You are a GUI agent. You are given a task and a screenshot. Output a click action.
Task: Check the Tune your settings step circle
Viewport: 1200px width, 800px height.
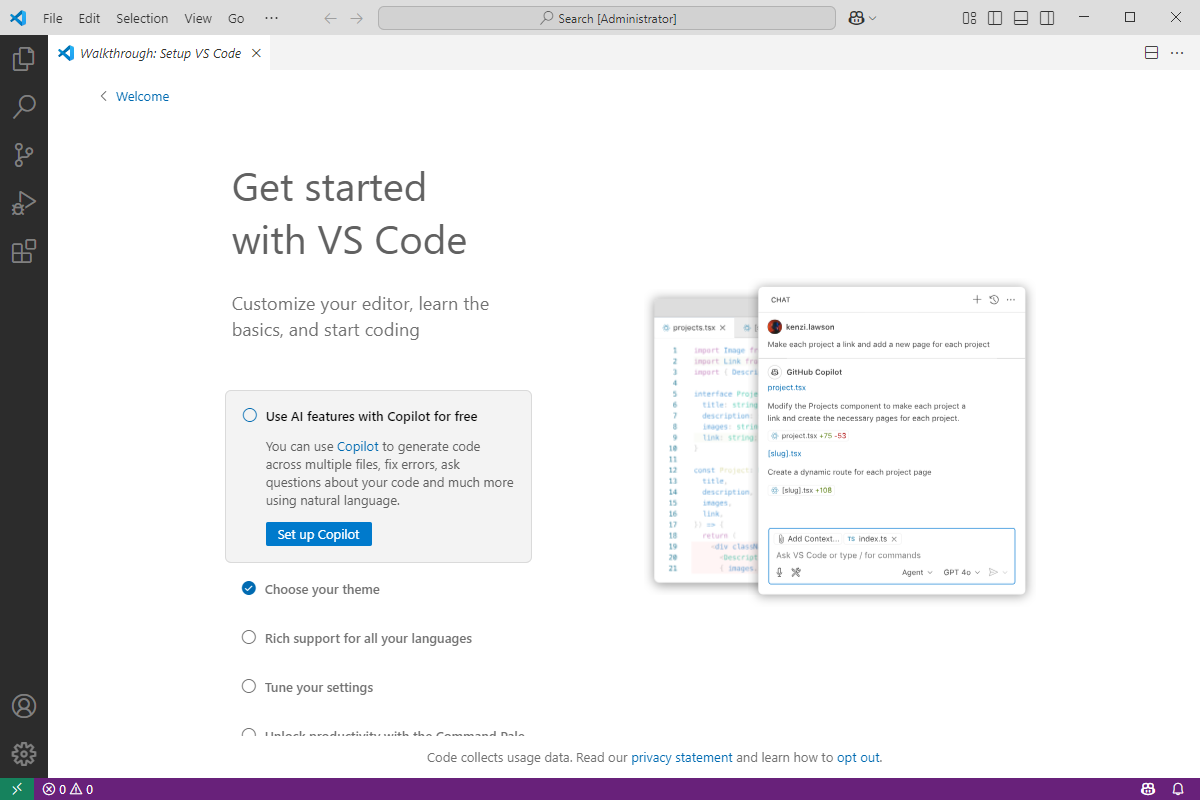[249, 686]
